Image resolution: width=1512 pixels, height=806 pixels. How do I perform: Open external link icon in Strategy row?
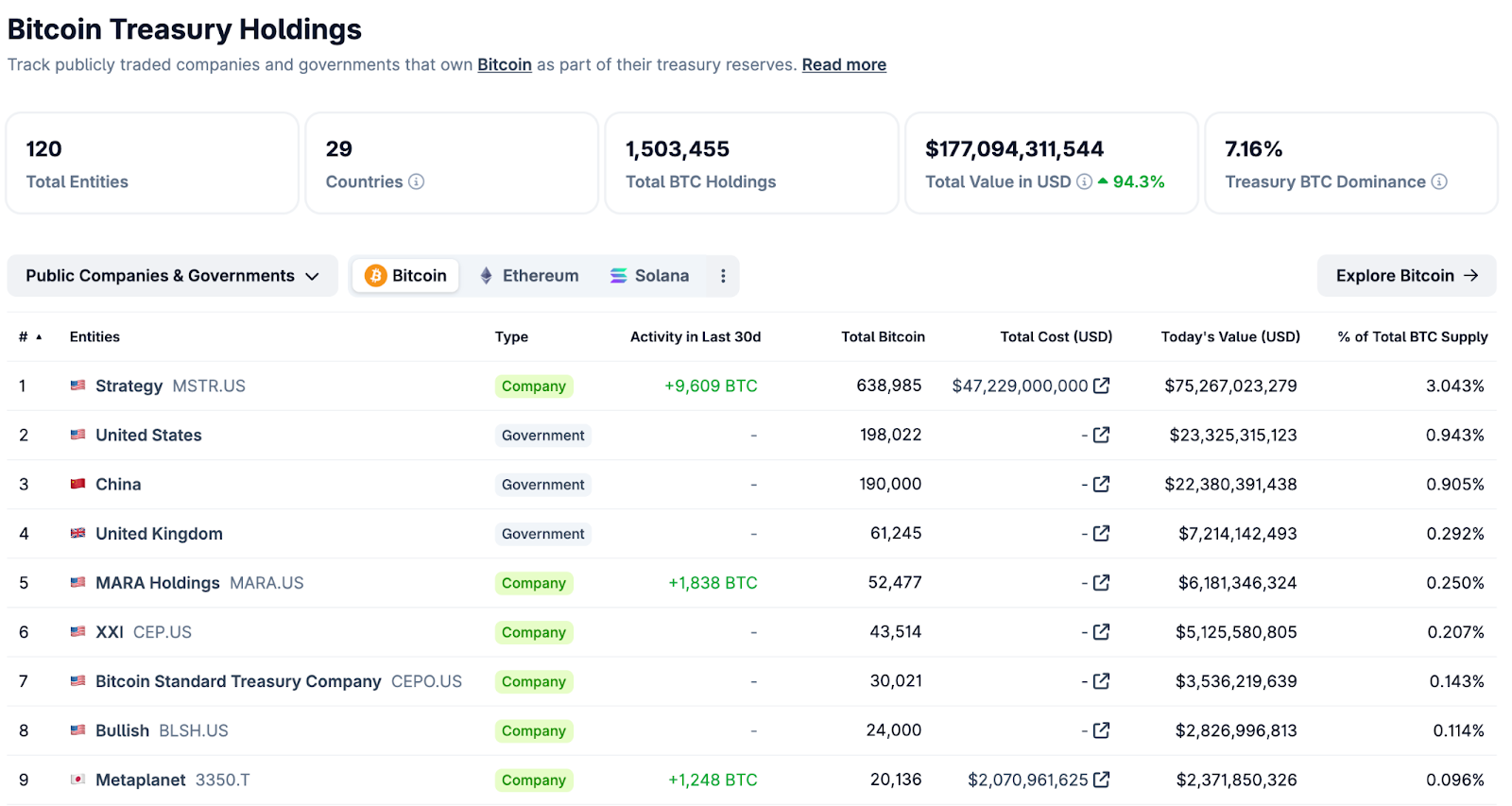[x=1101, y=386]
